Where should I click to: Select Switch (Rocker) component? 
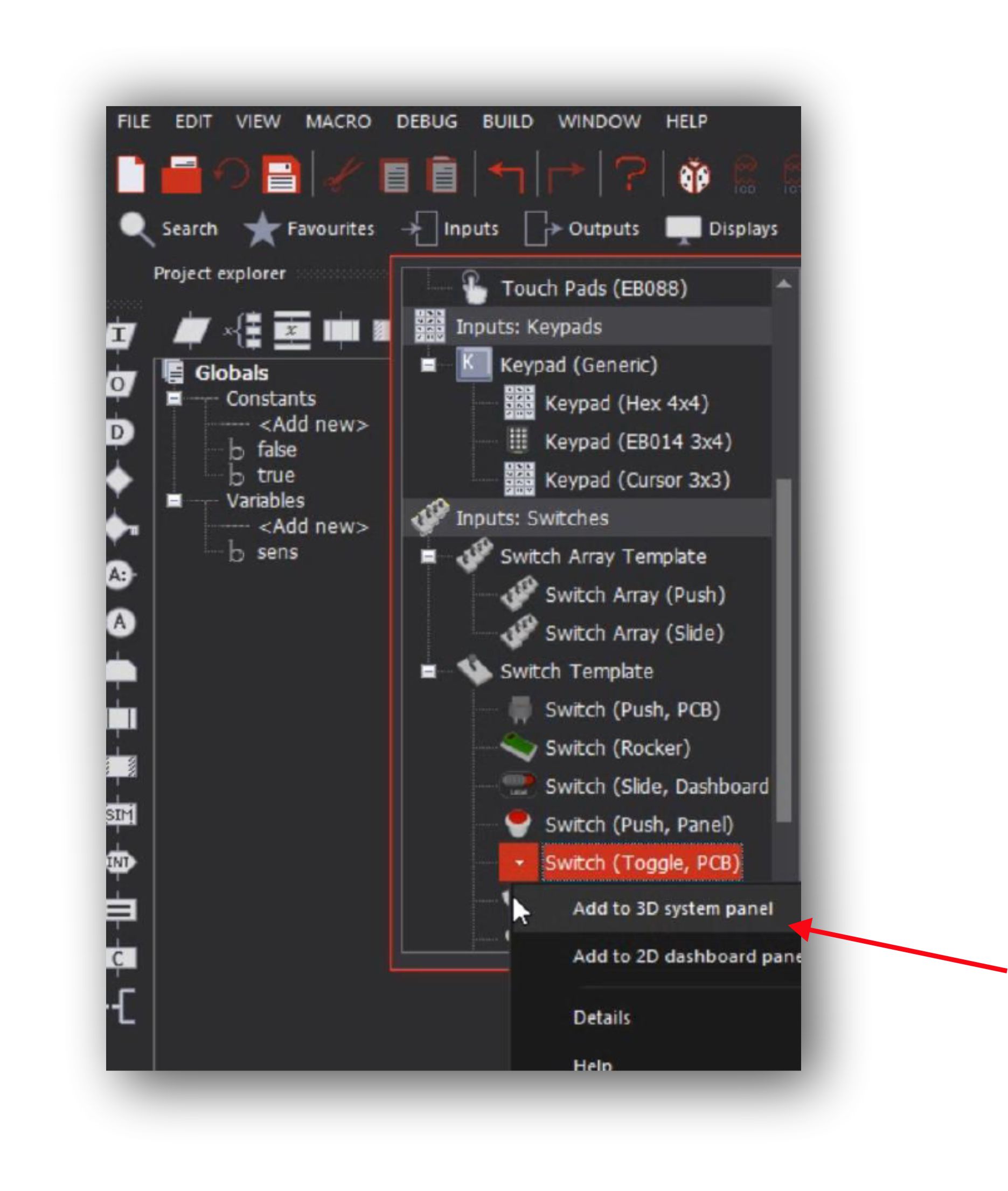point(617,748)
